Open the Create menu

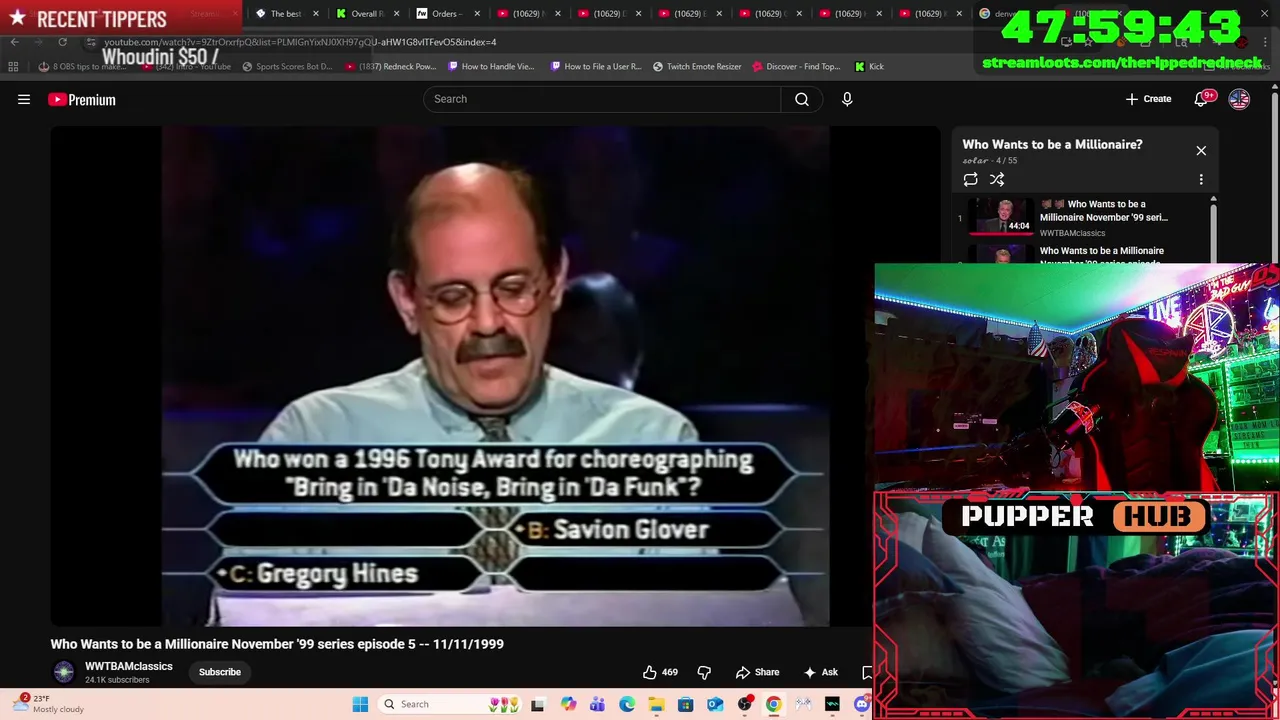click(x=1148, y=99)
